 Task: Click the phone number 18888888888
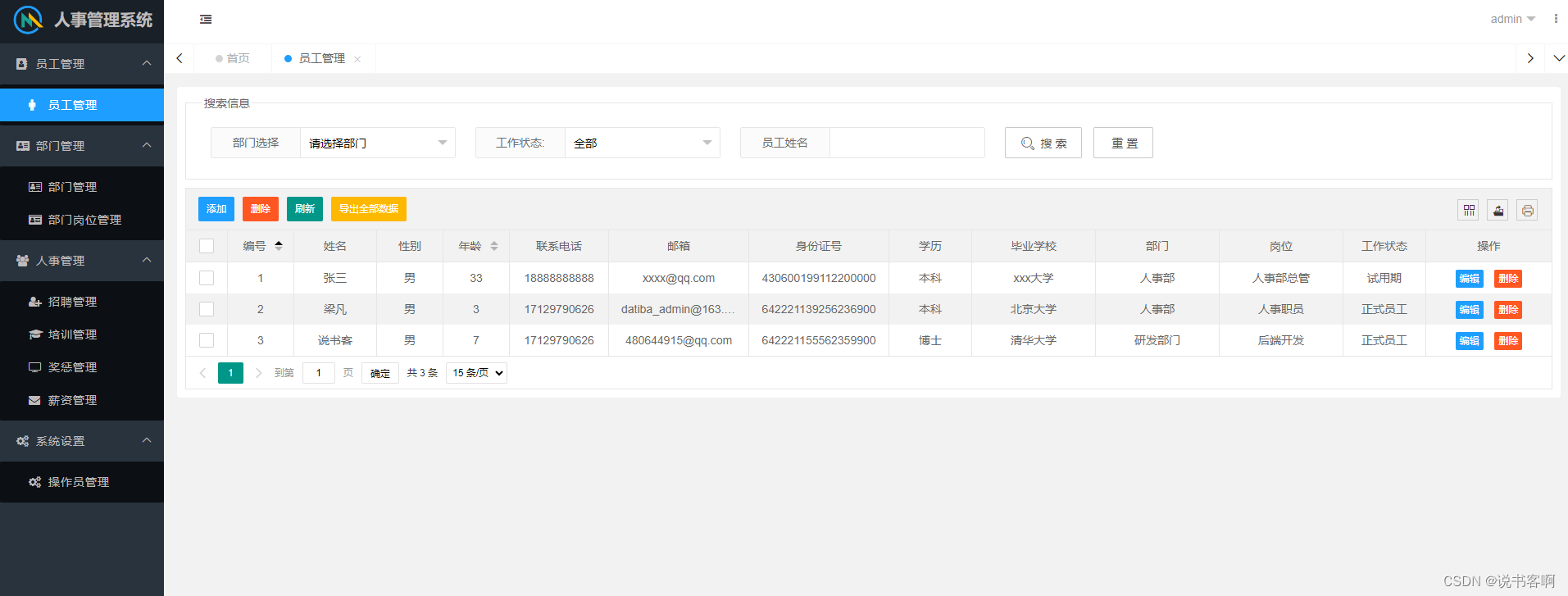(559, 278)
